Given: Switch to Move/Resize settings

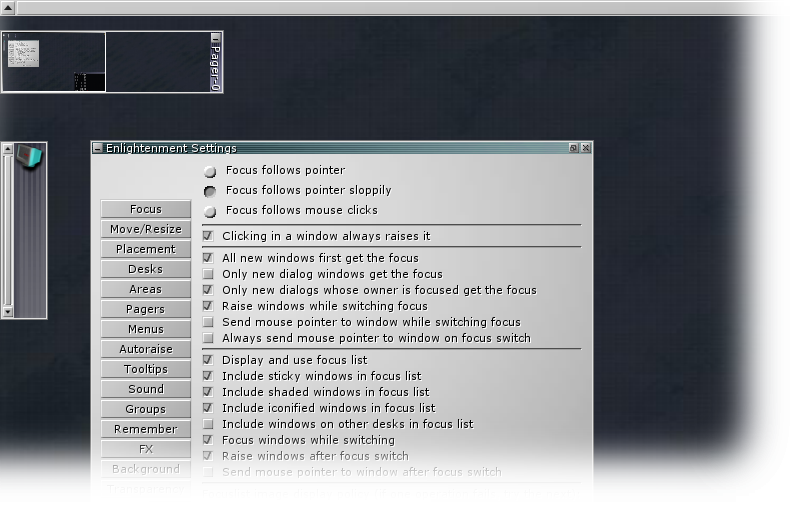Looking at the screenshot, I should tap(146, 229).
